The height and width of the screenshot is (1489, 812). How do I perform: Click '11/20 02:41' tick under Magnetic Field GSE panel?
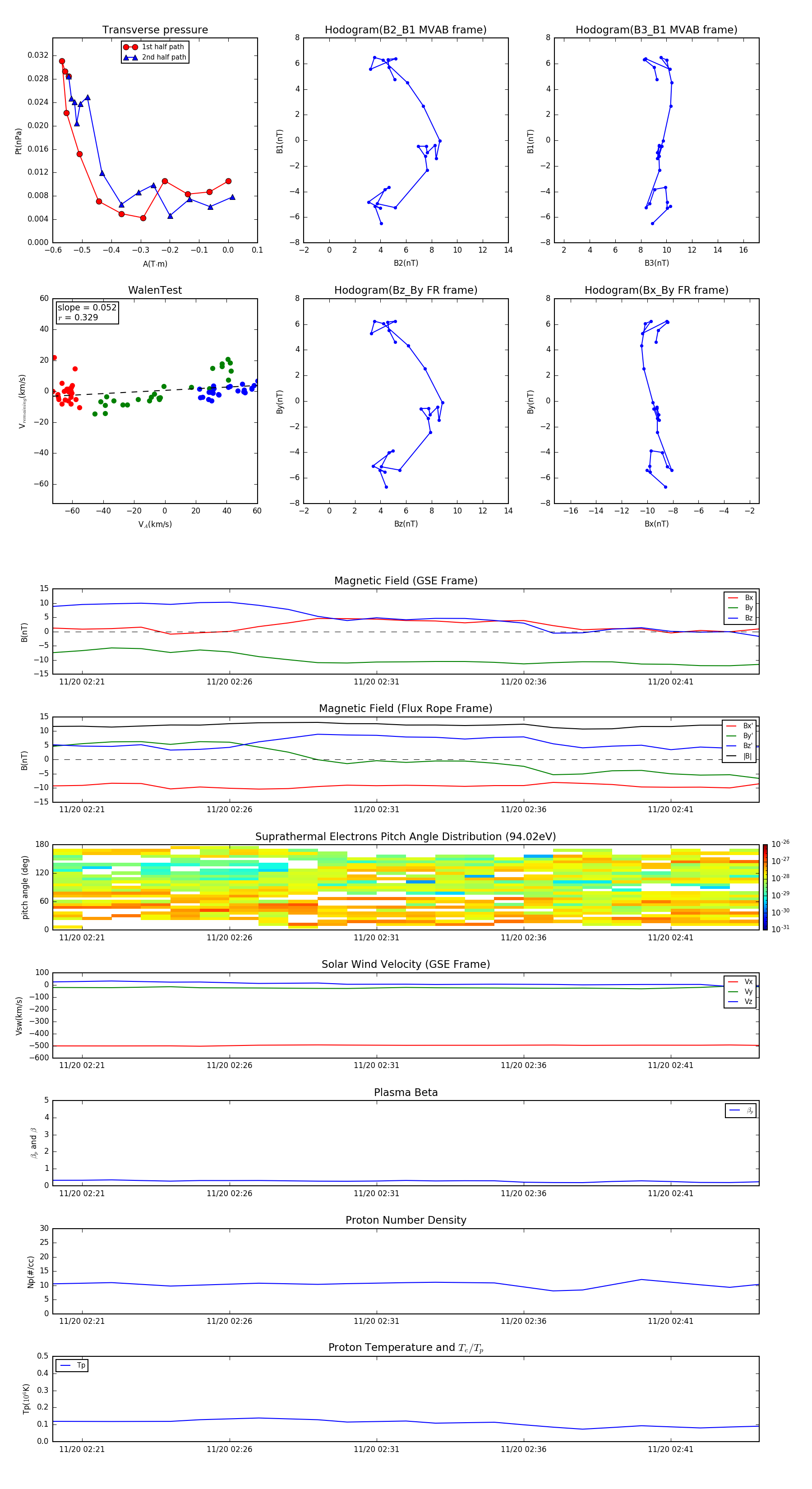670,682
